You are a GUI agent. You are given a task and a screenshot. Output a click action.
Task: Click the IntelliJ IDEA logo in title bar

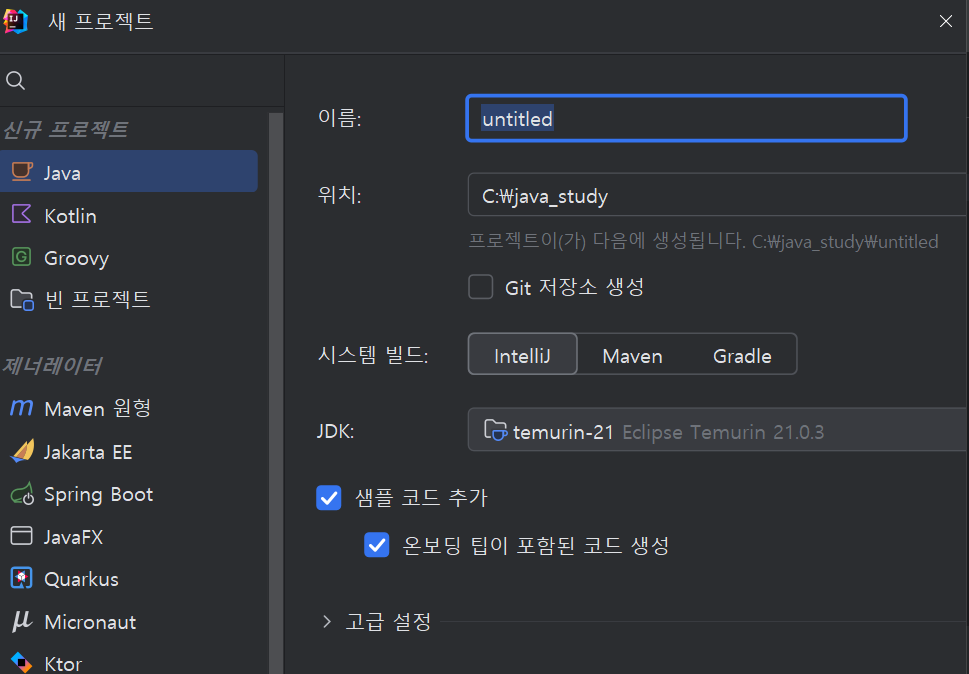click(15, 21)
